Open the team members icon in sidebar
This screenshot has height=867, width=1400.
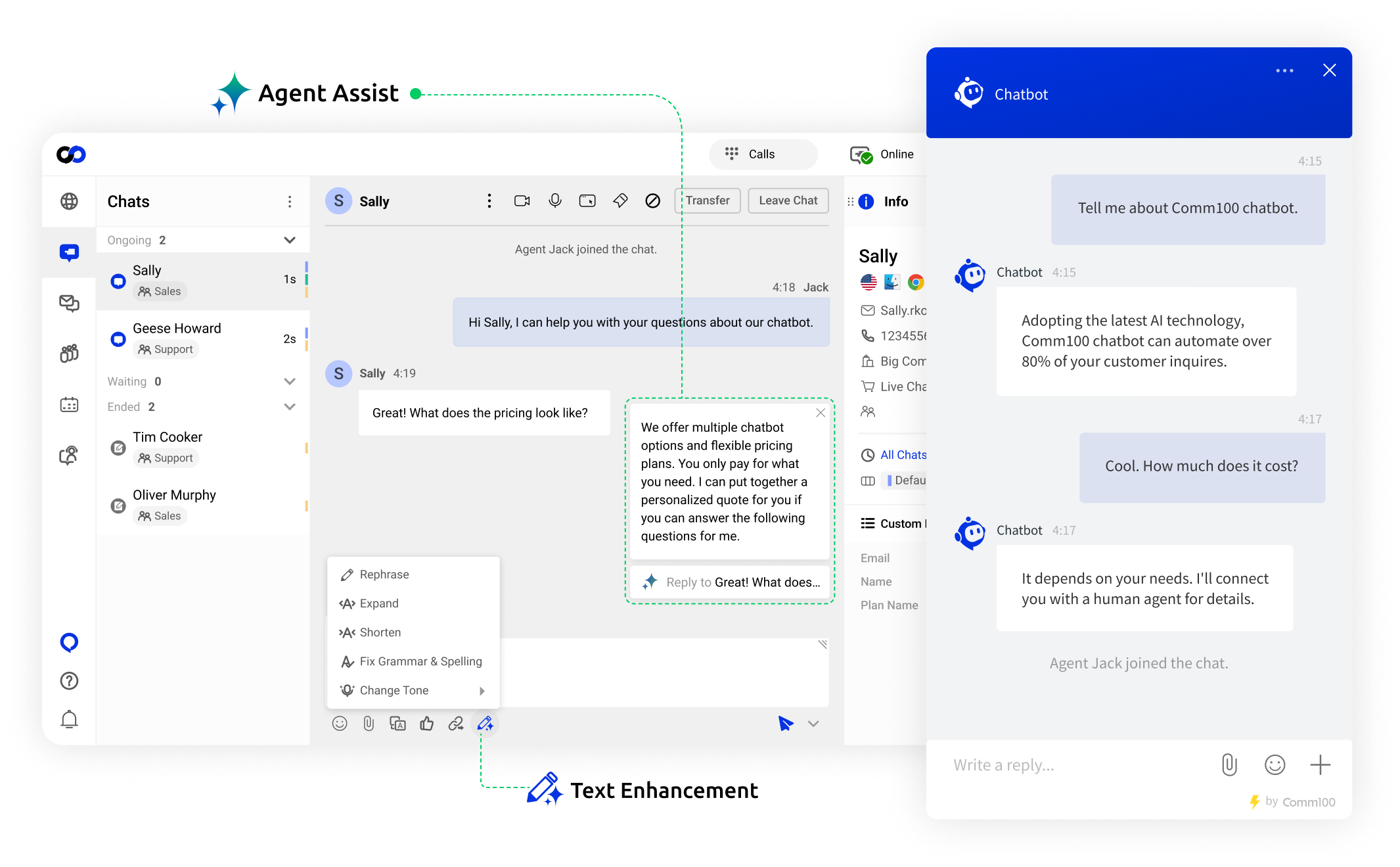[x=69, y=354]
